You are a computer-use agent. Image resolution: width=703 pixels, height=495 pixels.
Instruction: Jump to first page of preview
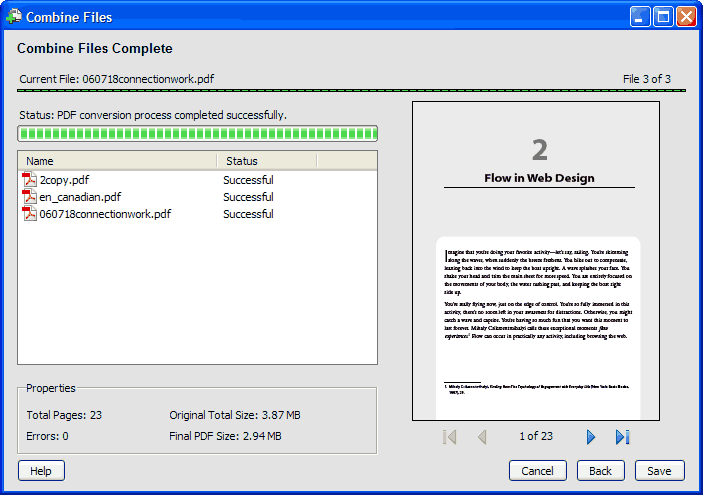point(450,437)
